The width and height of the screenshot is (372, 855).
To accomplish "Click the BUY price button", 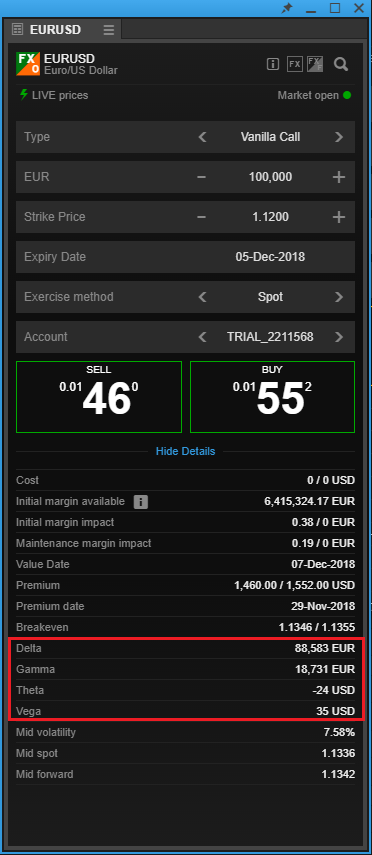I will coord(272,396).
